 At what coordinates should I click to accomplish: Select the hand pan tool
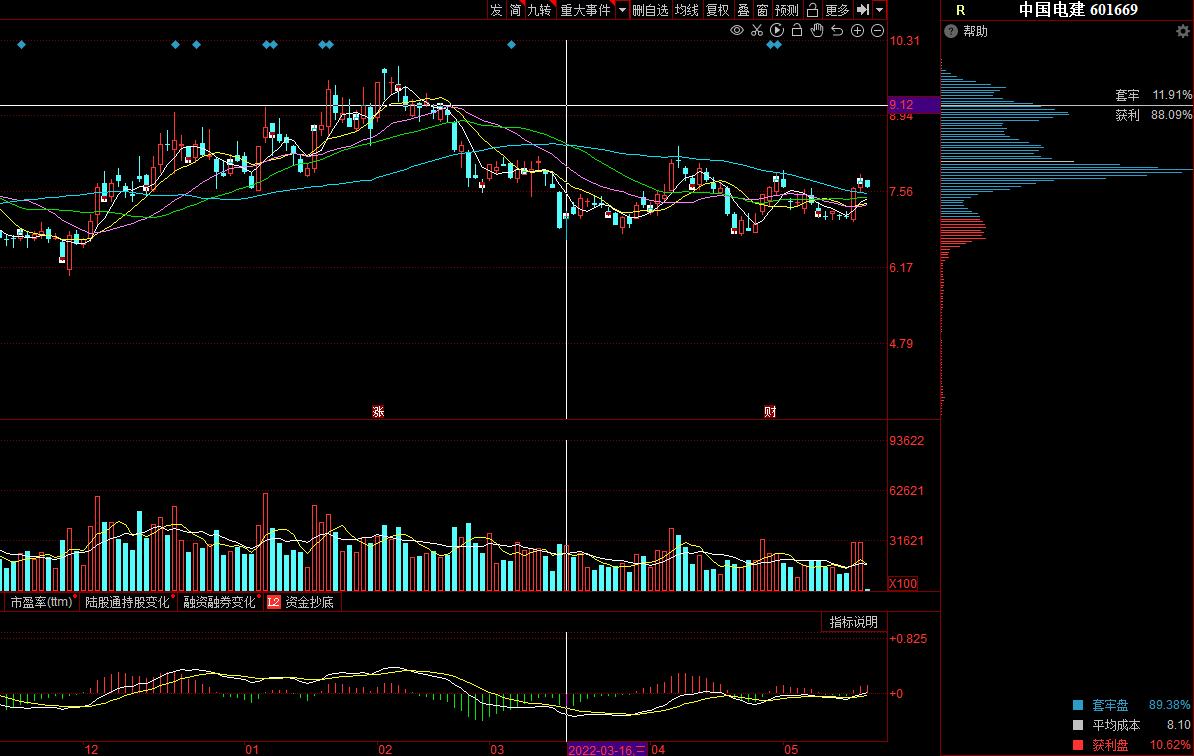817,31
